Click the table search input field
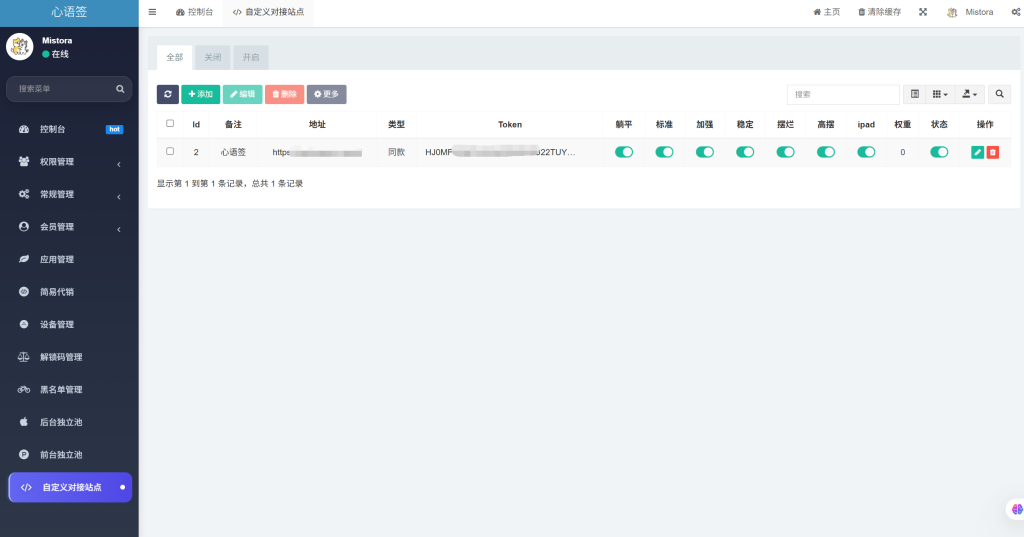Viewport: 1024px width, 537px height. coord(843,94)
